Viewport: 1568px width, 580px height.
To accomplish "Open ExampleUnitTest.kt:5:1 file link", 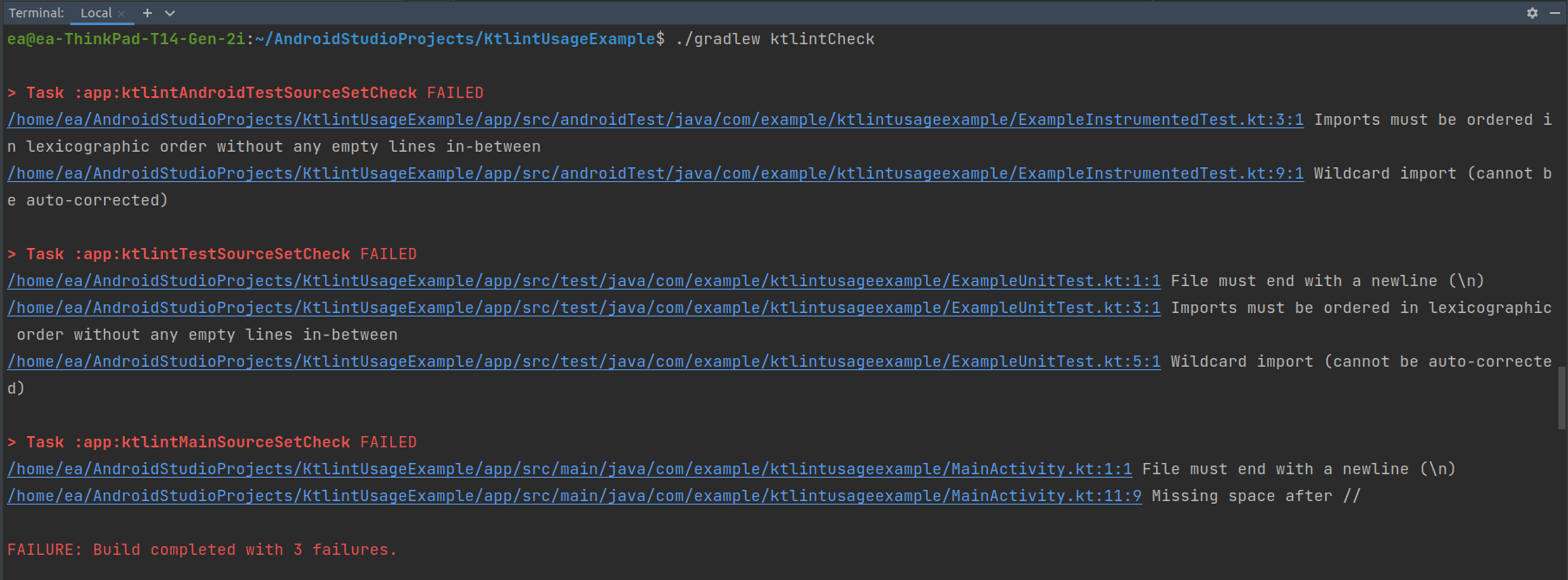I will (x=584, y=362).
